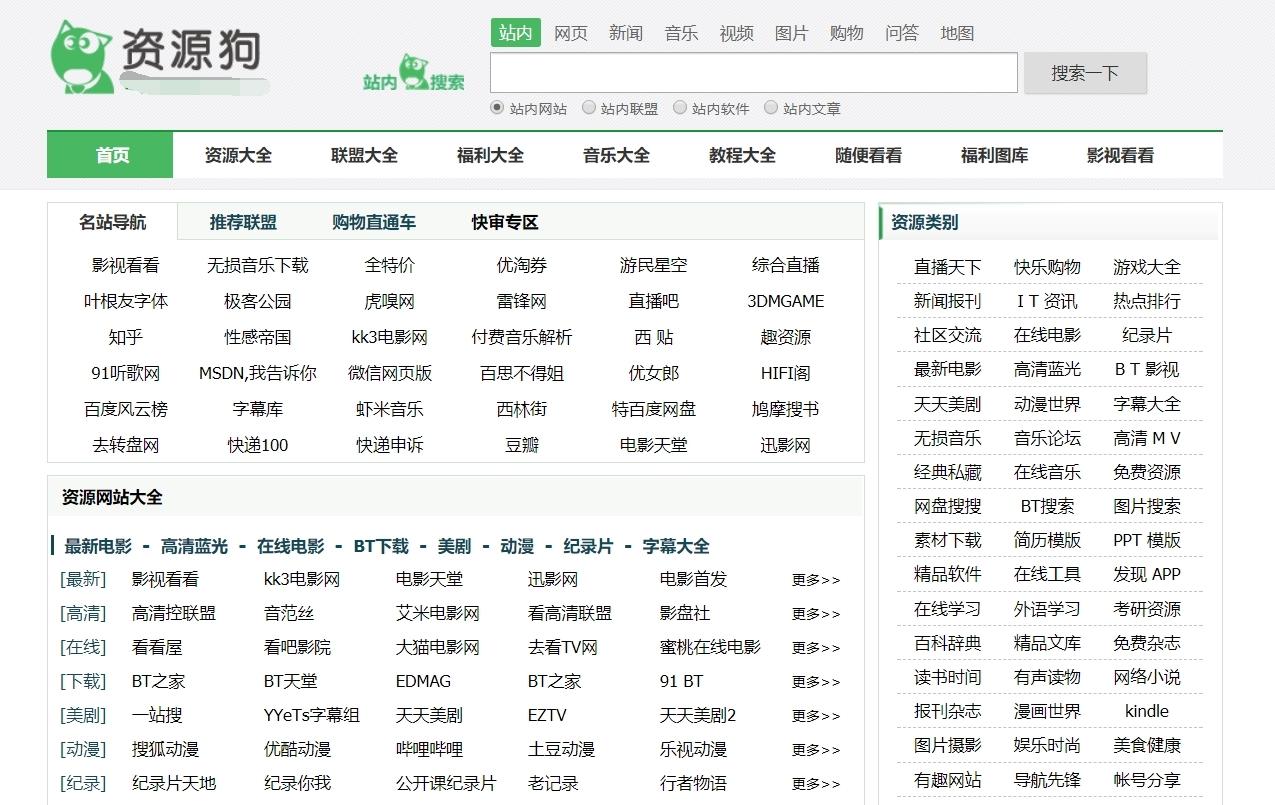Select the 站内软件 radio option
The image size is (1275, 805).
click(x=680, y=107)
